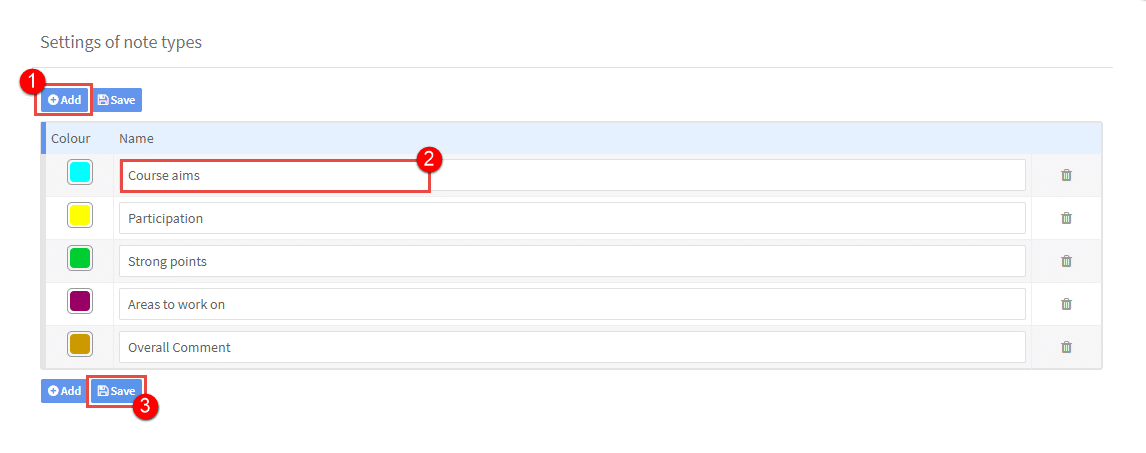Edit the Areas to work on field
This screenshot has height=453, width=1146.
pos(572,304)
